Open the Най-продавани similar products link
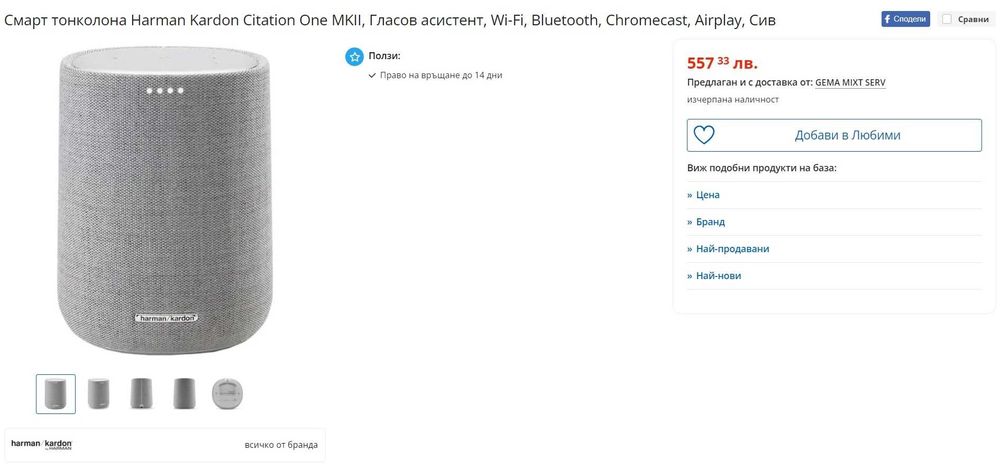1000x471 pixels. click(732, 249)
